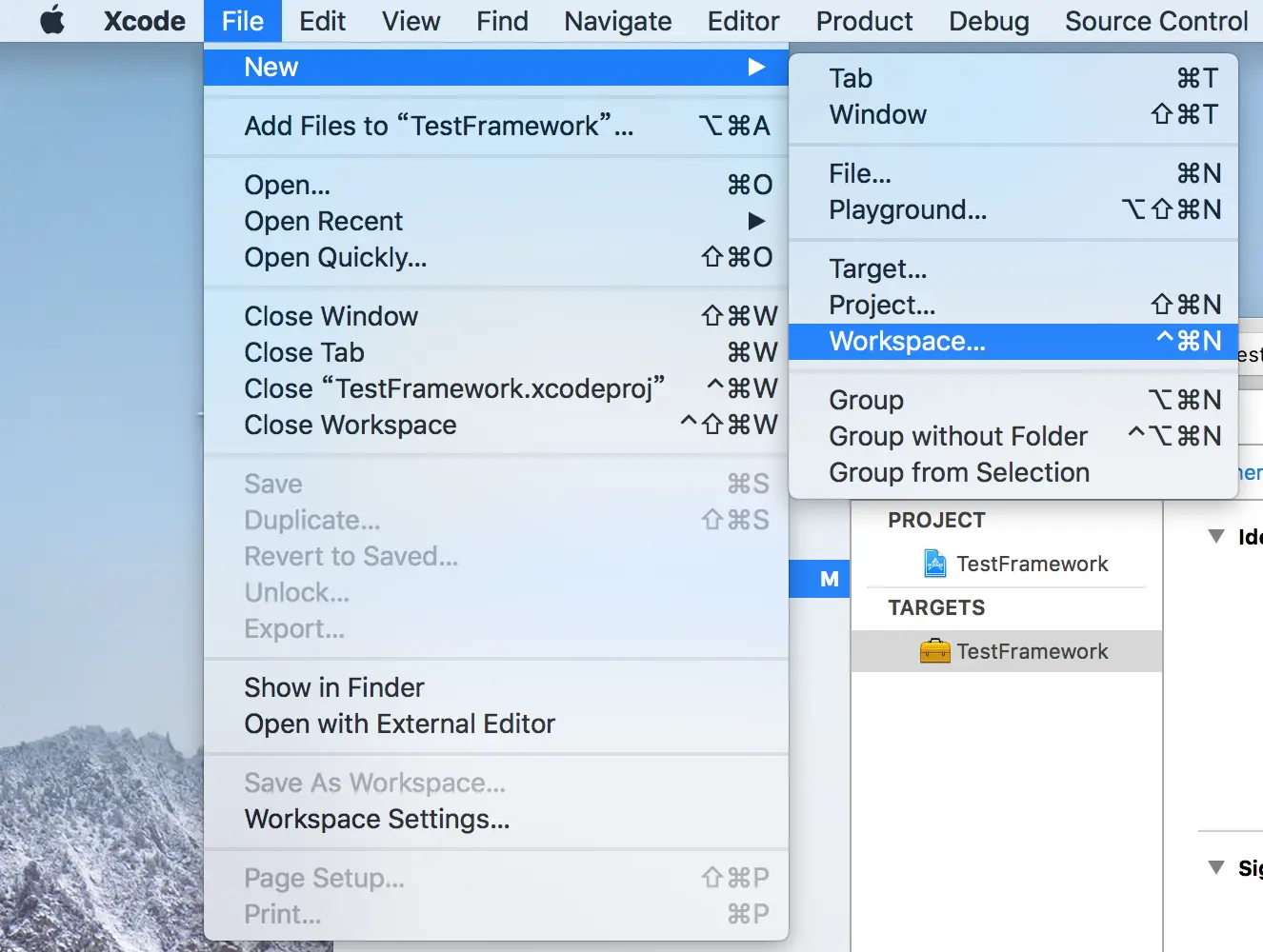The height and width of the screenshot is (952, 1263).
Task: Open the Xcode application menu
Action: point(145,21)
